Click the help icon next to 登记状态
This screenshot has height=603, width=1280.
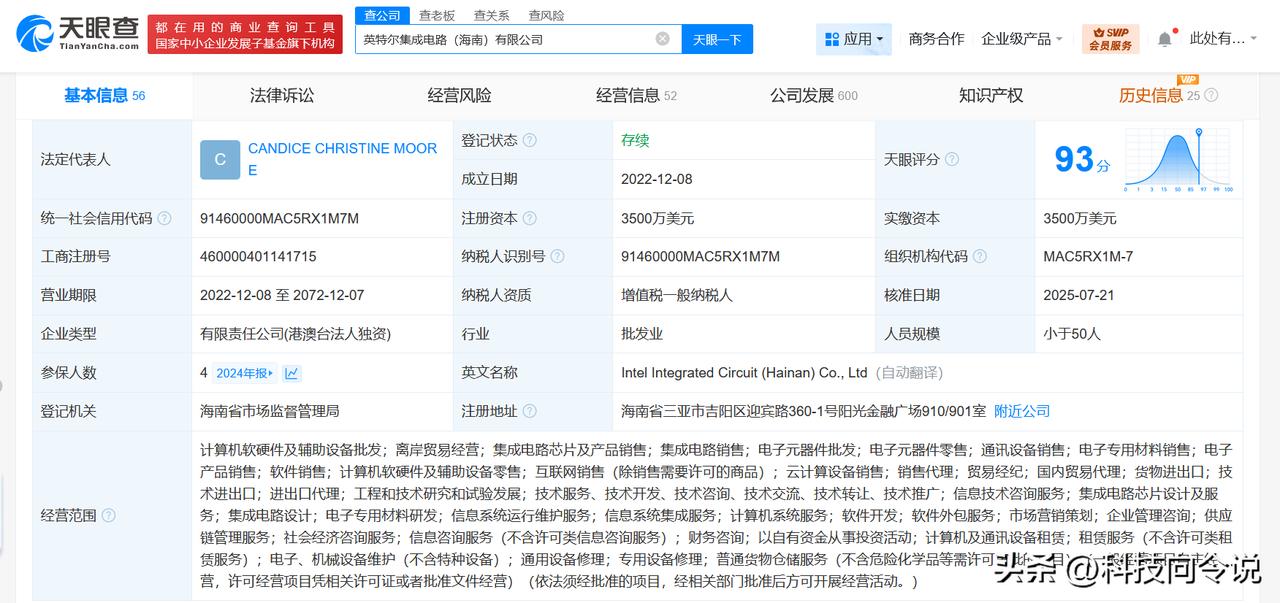point(530,141)
